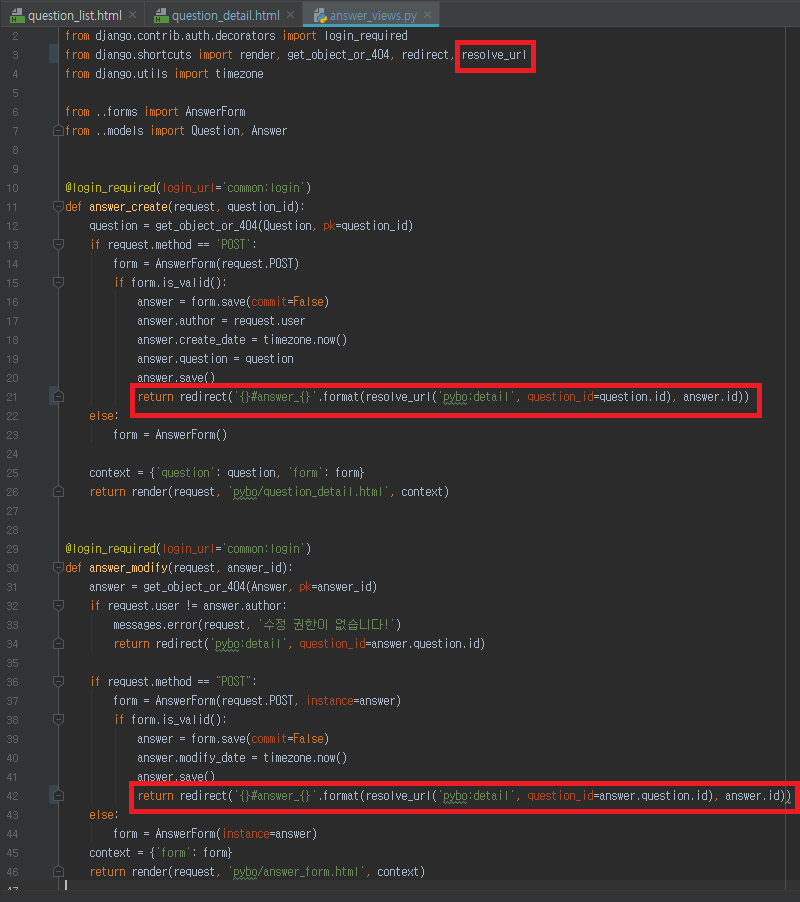Screen dimensions: 800x902
Task: Fold the form.is_valid block at line 38
Action: [58, 720]
